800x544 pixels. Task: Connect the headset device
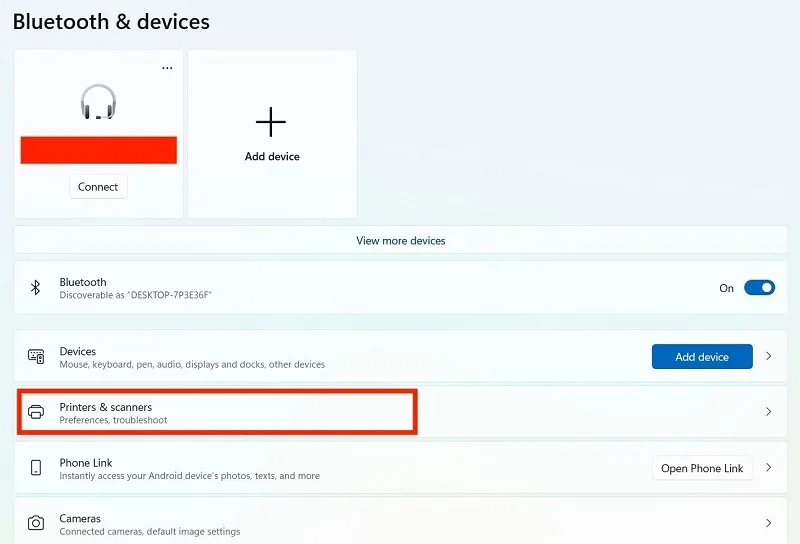pos(98,187)
